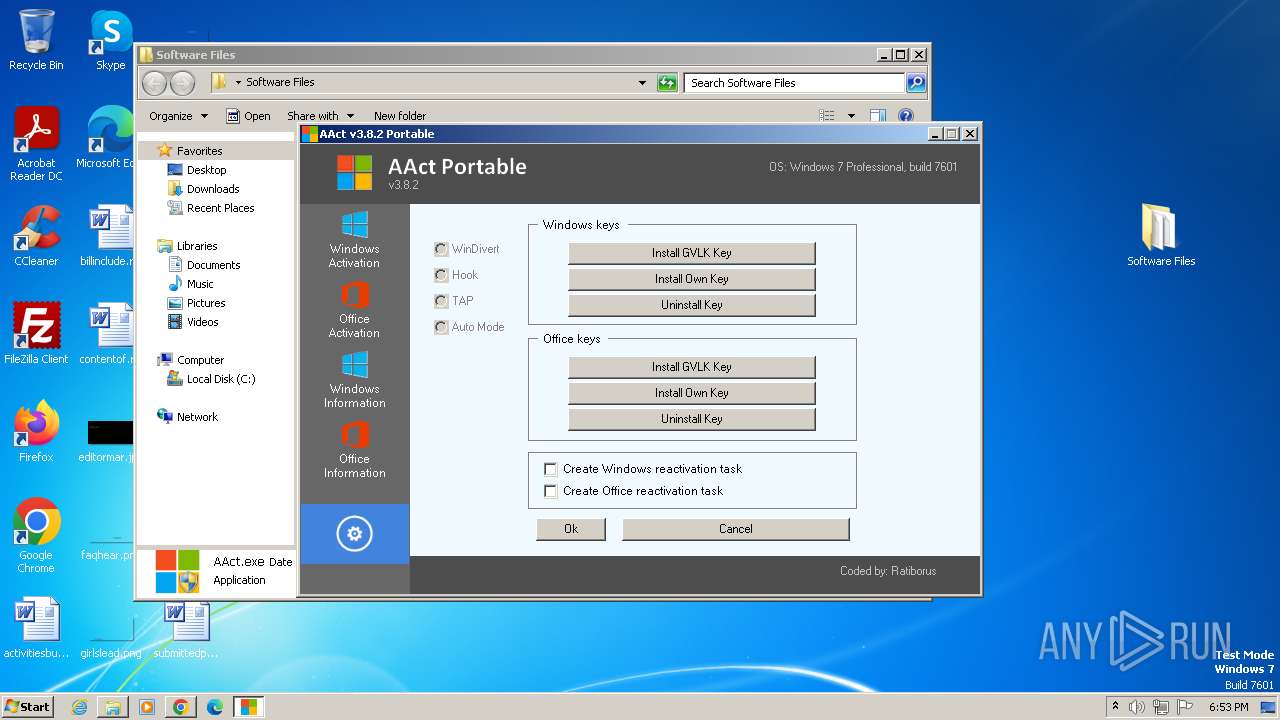Viewport: 1280px width, 720px height.
Task: Expand the address bar history dropdown
Action: pos(642,83)
